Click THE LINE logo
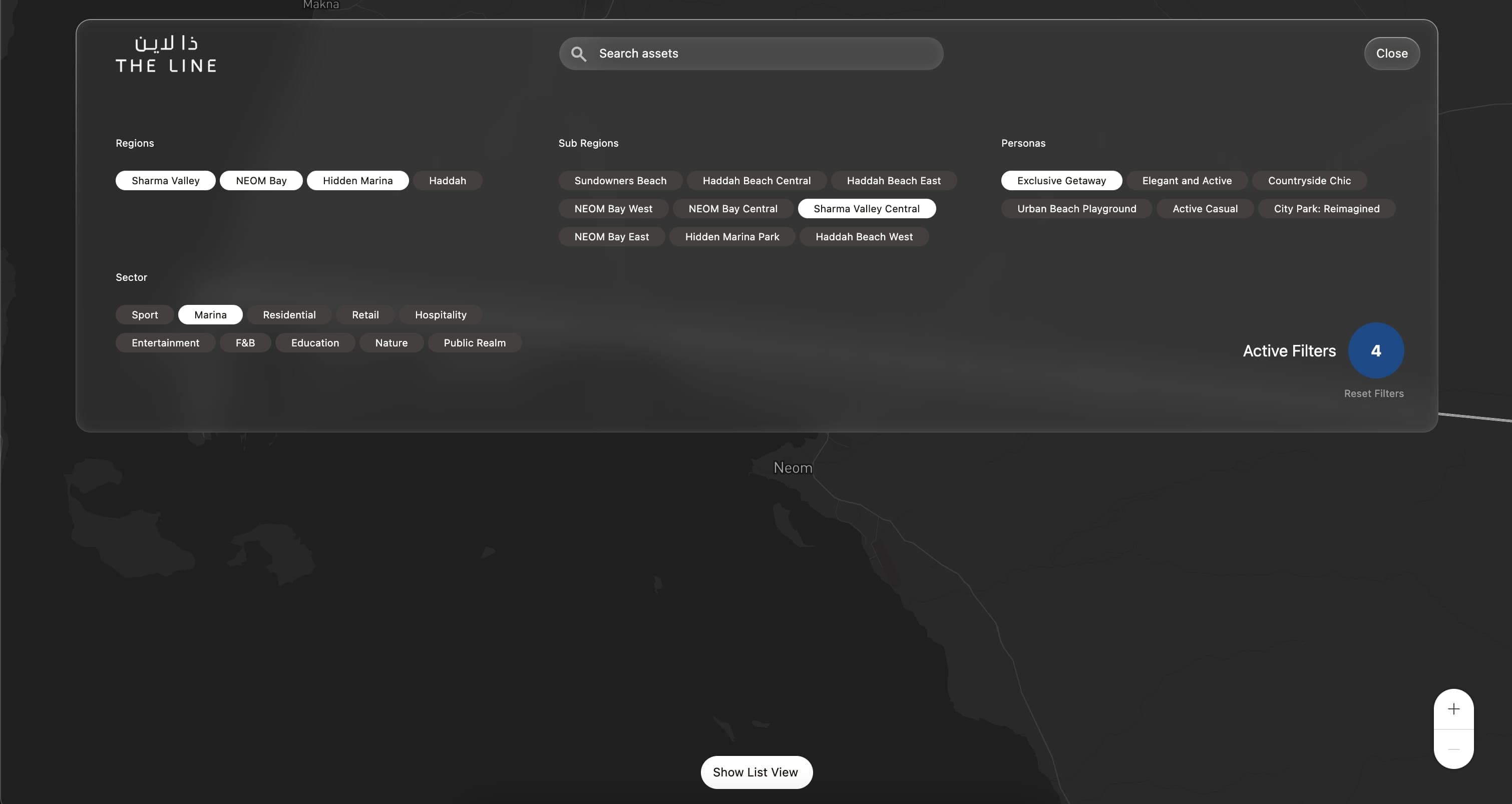1512x804 pixels. (x=166, y=54)
